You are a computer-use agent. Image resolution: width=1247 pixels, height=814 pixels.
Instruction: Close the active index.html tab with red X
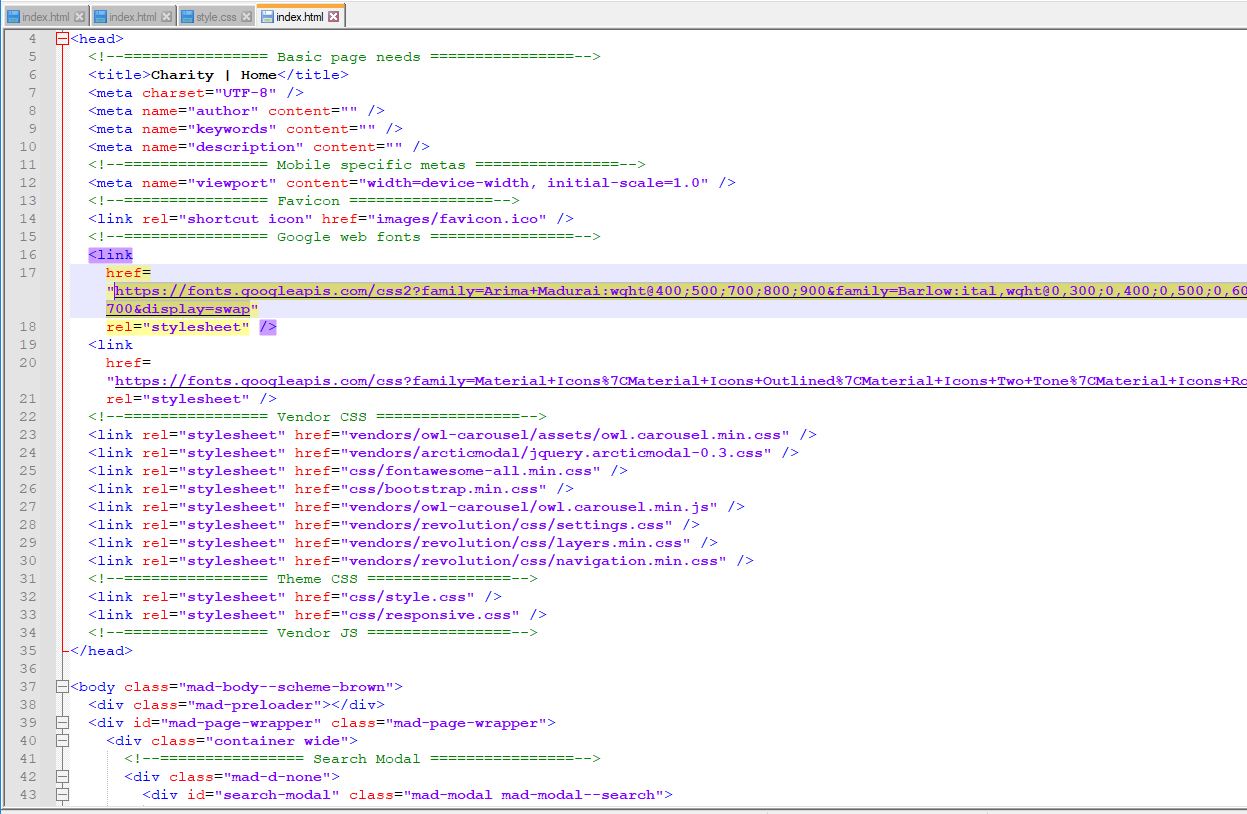334,17
